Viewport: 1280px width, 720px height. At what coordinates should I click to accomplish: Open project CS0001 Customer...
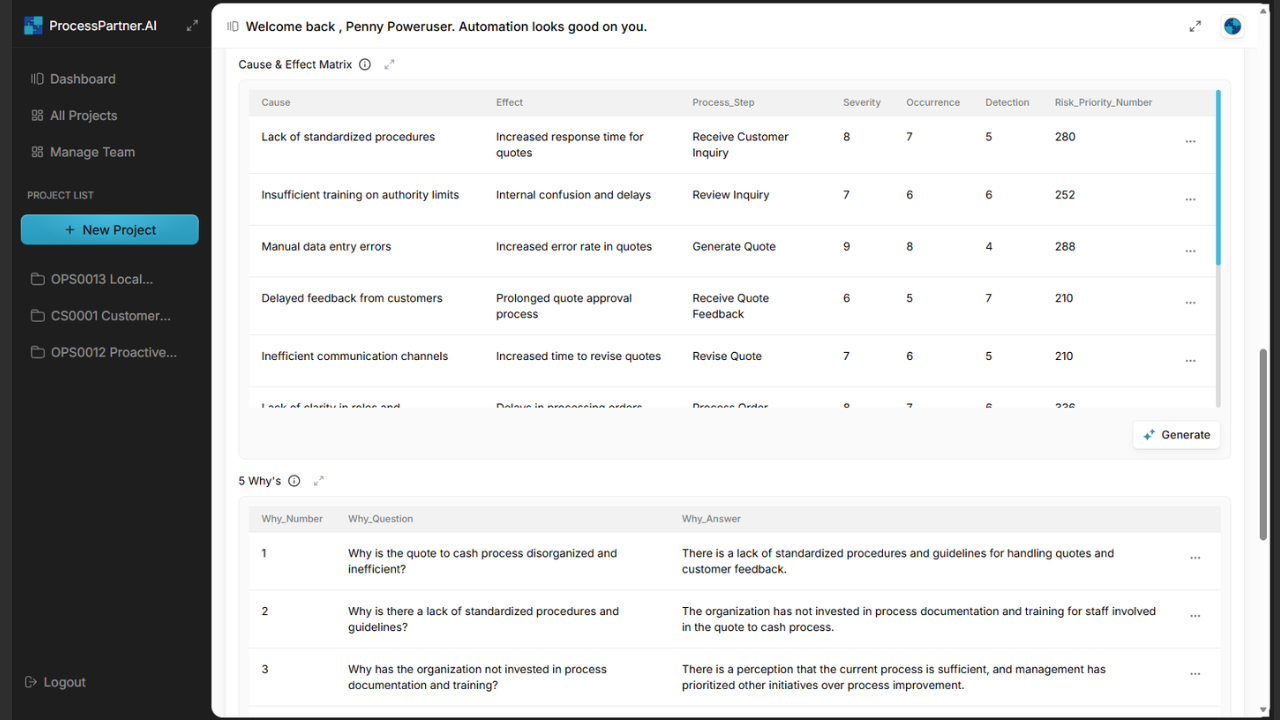coord(111,316)
